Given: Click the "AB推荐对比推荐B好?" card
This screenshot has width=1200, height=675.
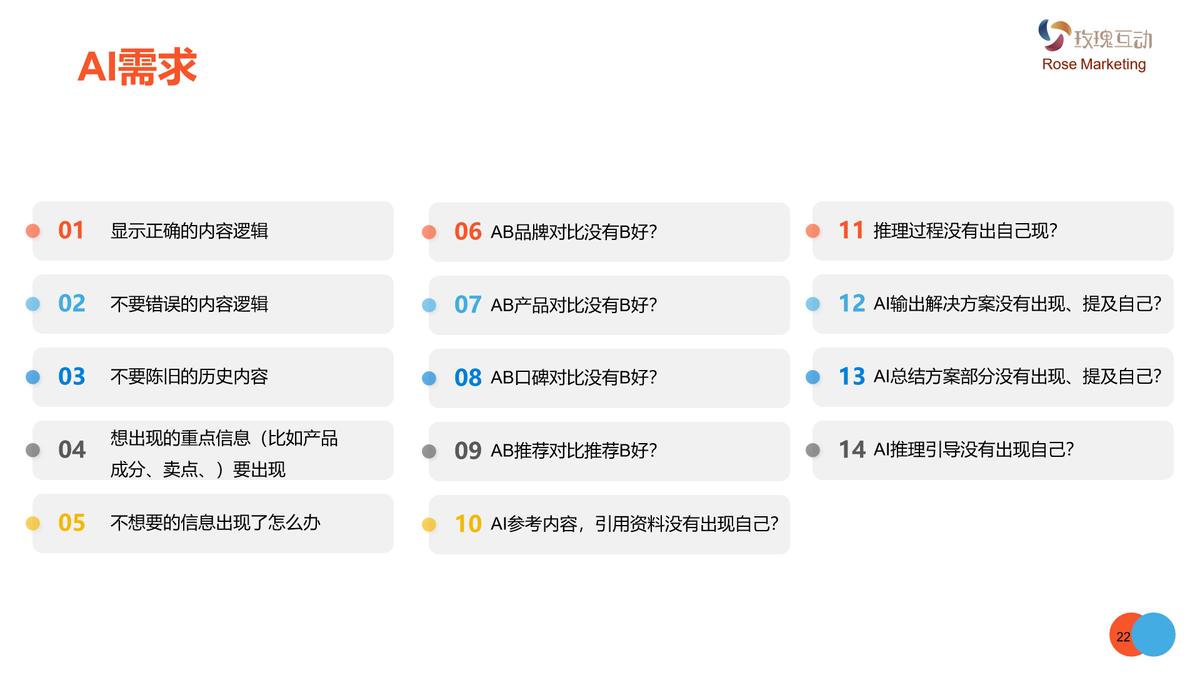Looking at the screenshot, I should point(609,451).
